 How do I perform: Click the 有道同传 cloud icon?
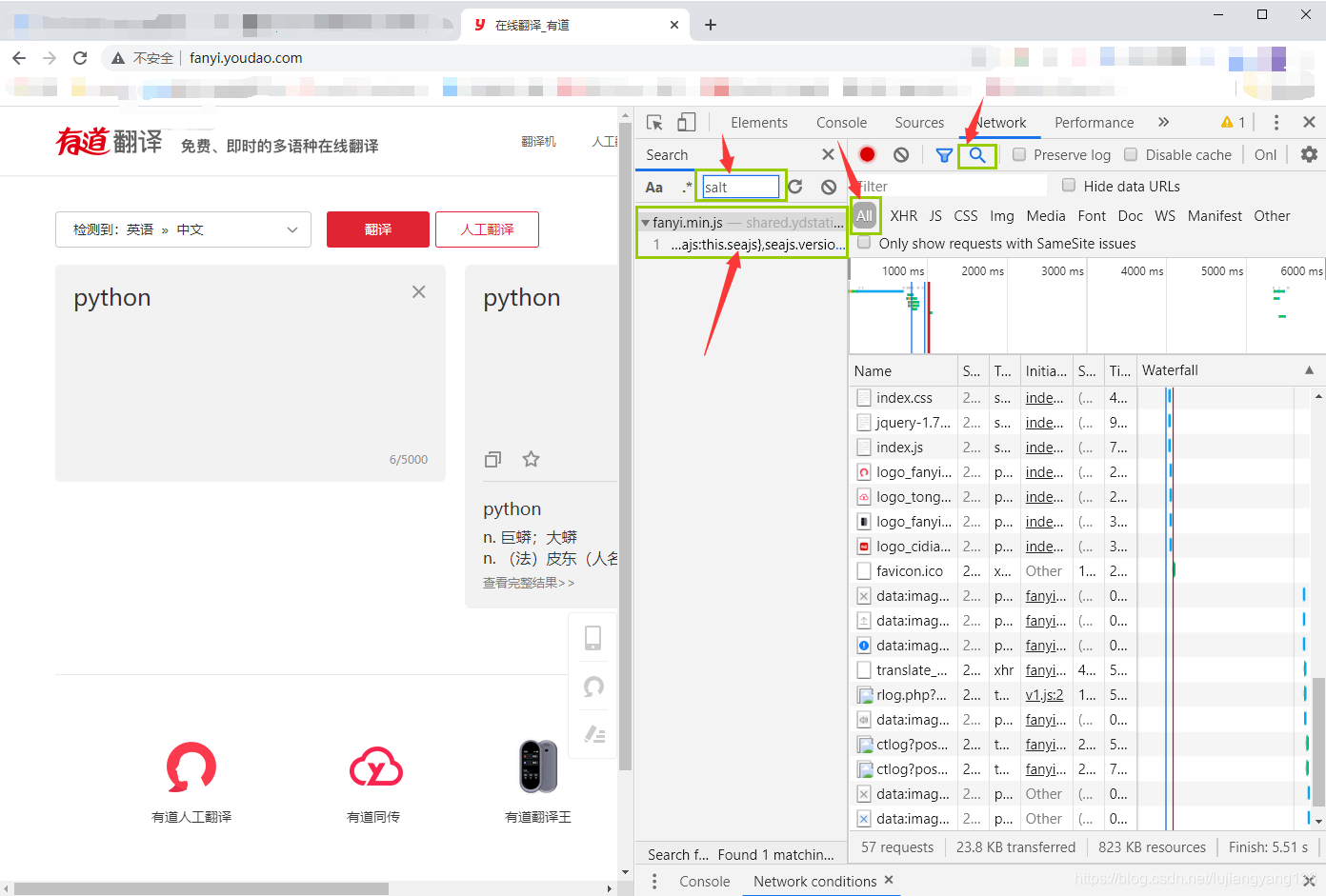tap(375, 767)
